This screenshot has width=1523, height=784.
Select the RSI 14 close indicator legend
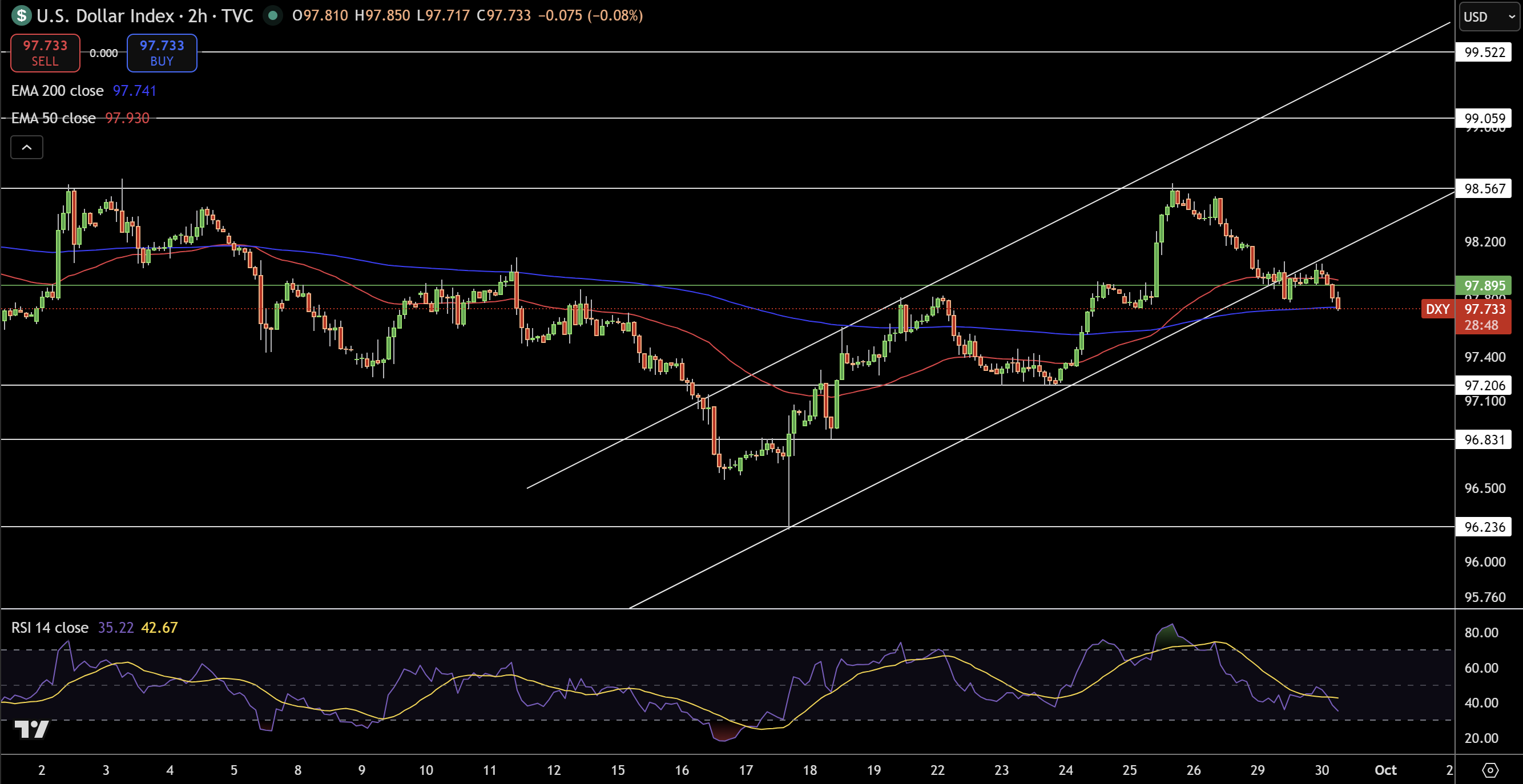(50, 628)
